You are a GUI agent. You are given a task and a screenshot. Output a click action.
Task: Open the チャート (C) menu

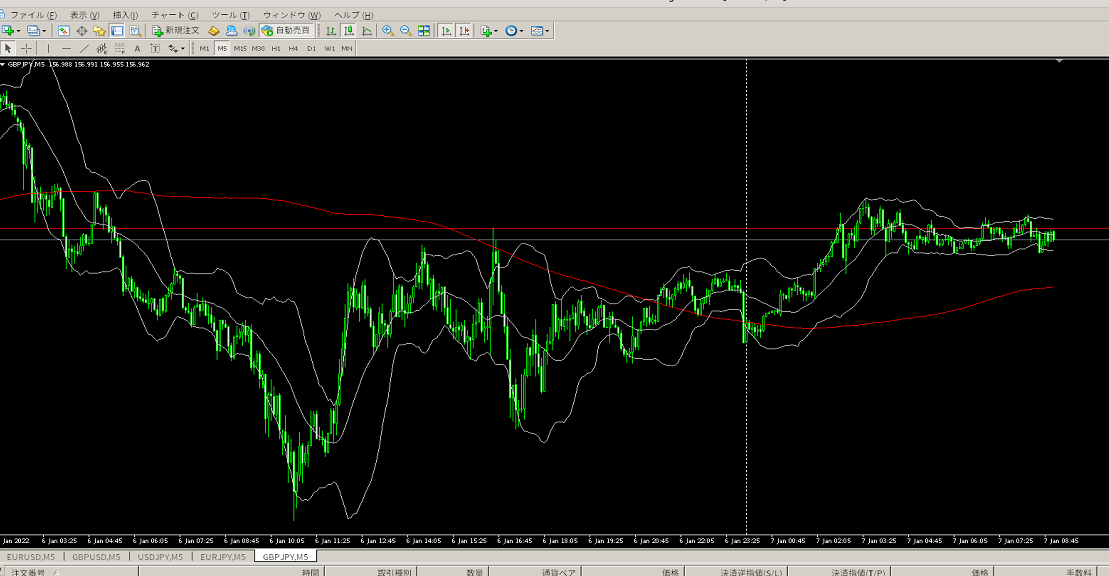[175, 15]
